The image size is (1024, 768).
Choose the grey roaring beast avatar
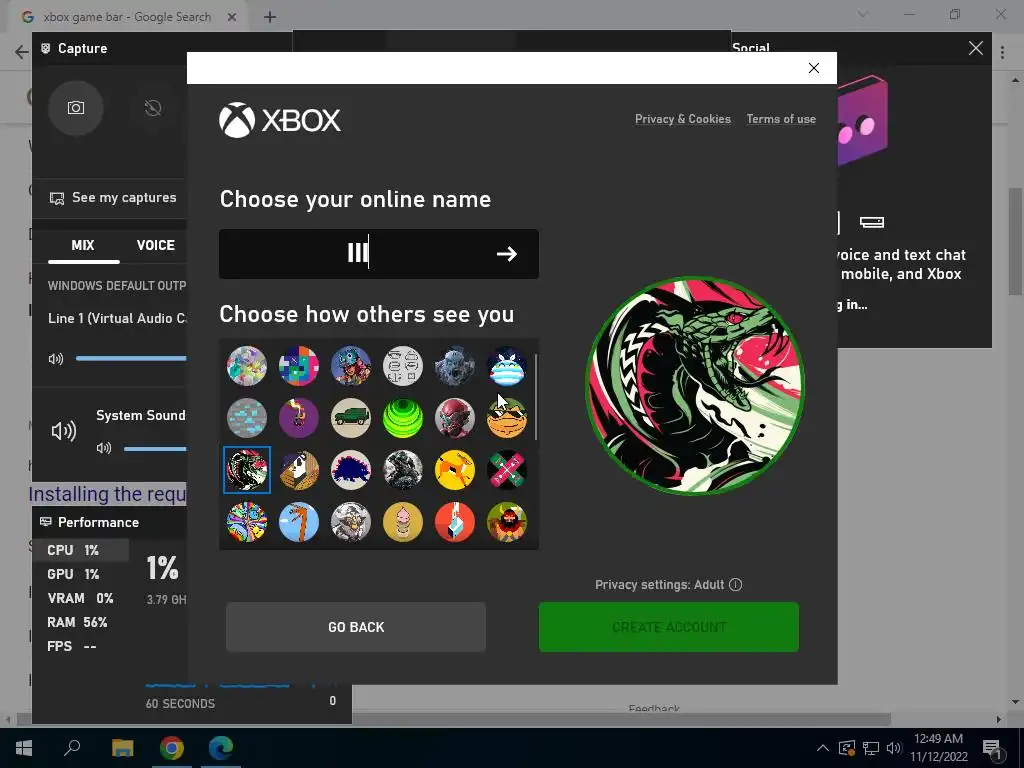(x=455, y=366)
